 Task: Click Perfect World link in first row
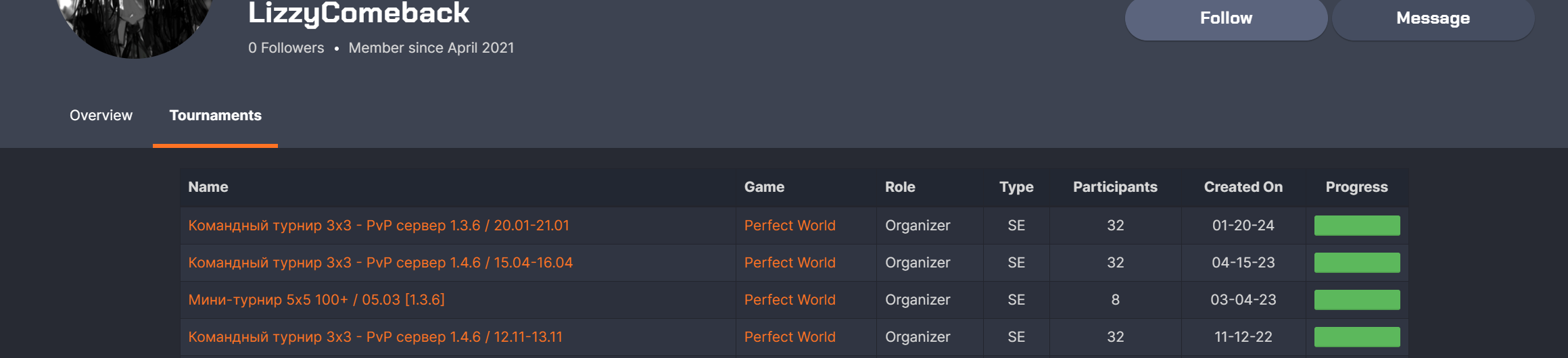pos(789,226)
